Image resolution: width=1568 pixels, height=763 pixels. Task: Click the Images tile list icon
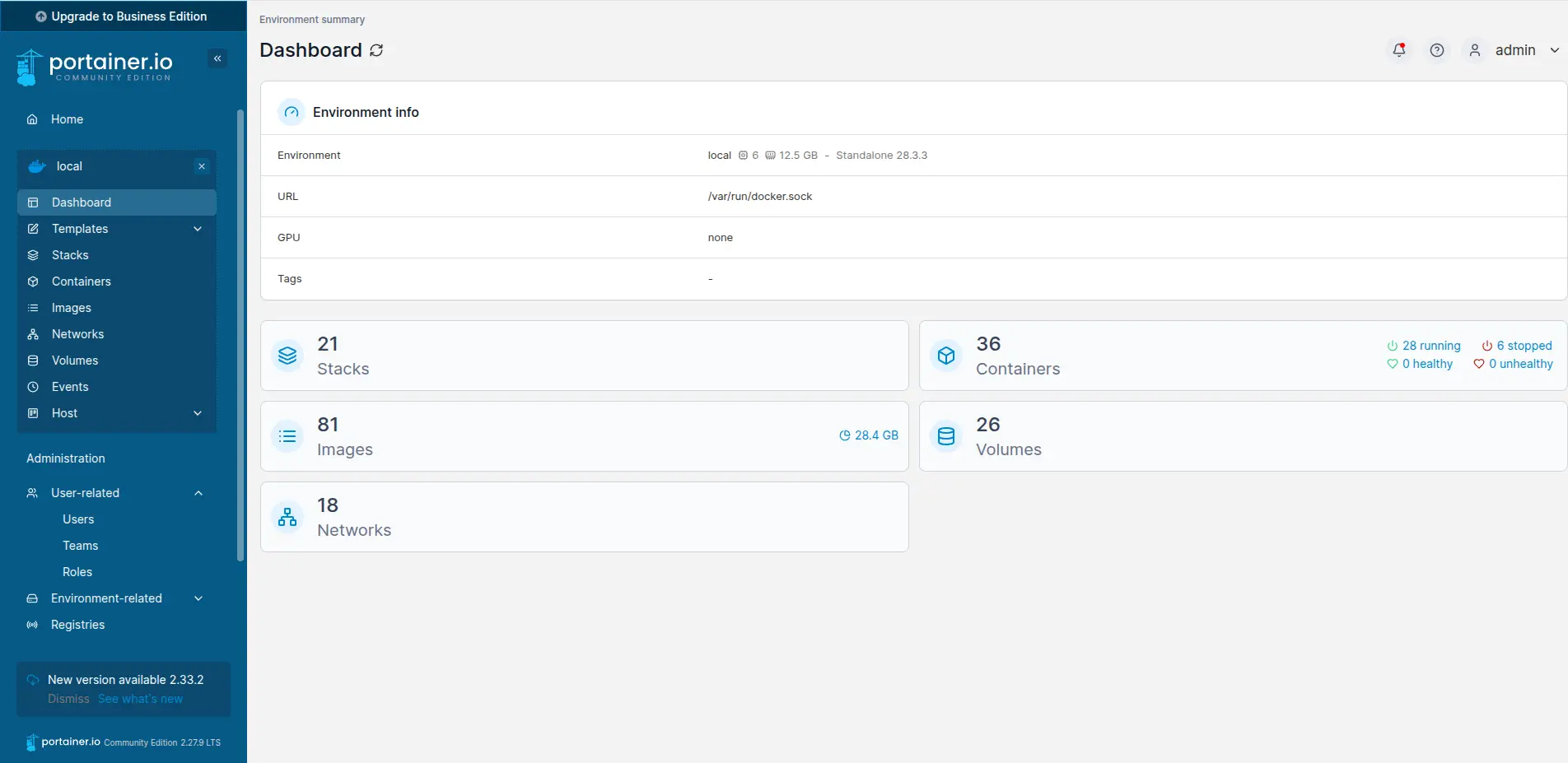(x=287, y=436)
